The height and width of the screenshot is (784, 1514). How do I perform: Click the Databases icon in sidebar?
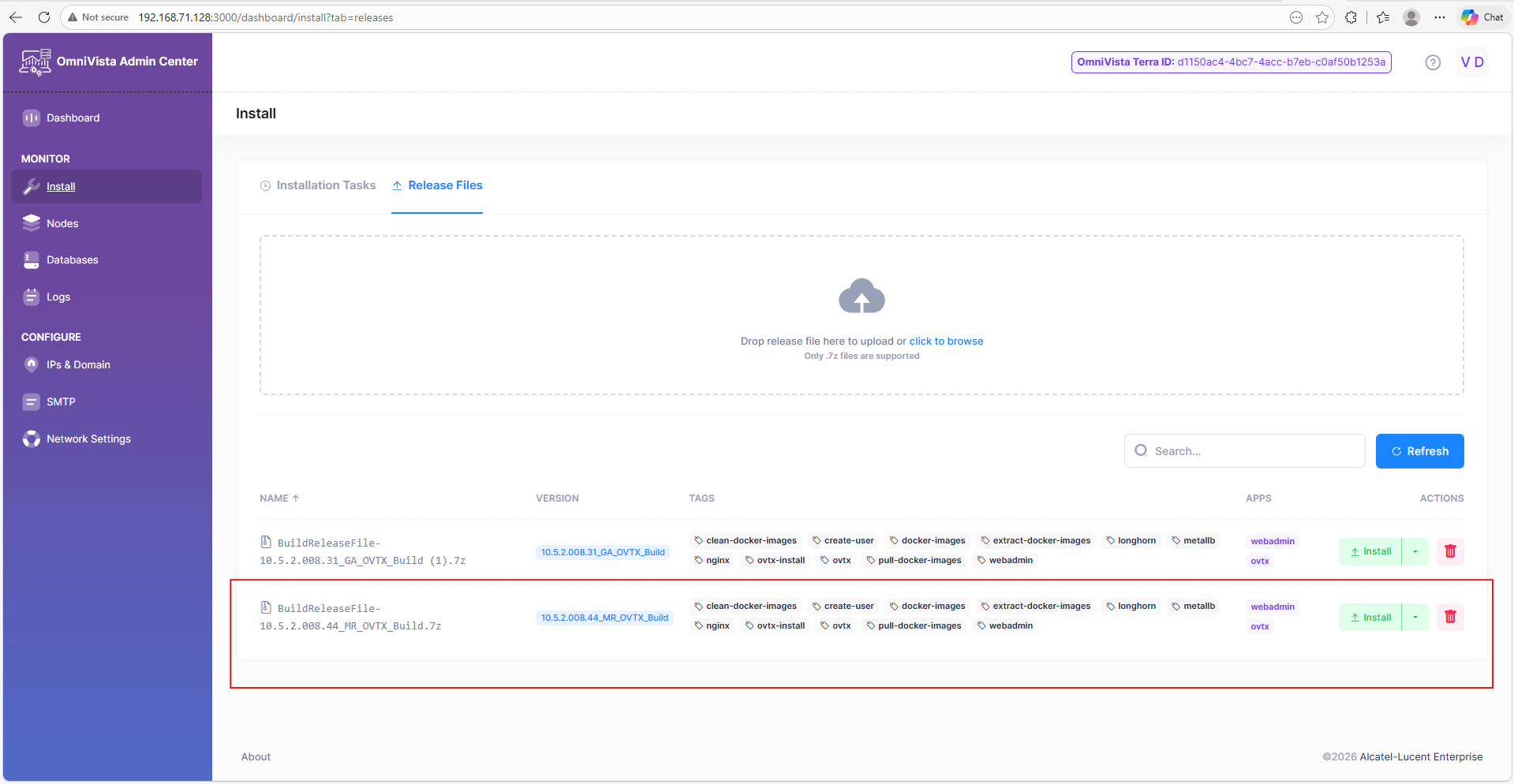coord(32,259)
